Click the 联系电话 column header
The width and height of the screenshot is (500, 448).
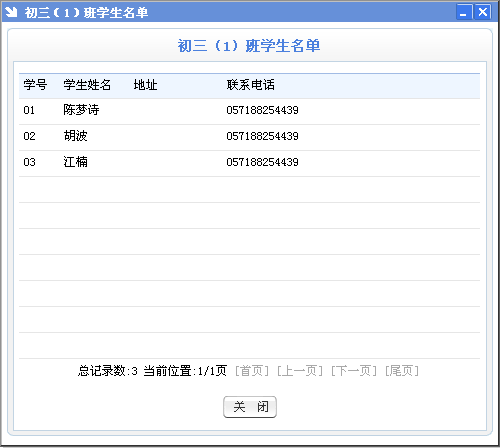click(x=251, y=85)
